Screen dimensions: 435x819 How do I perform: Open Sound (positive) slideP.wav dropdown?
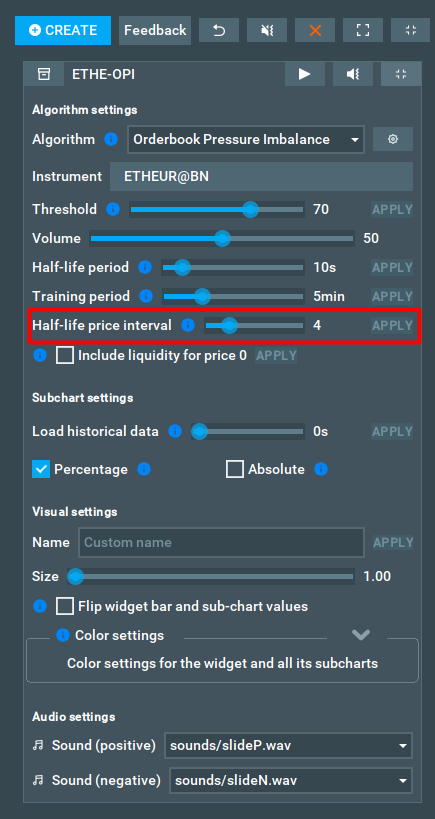[x=288, y=745]
